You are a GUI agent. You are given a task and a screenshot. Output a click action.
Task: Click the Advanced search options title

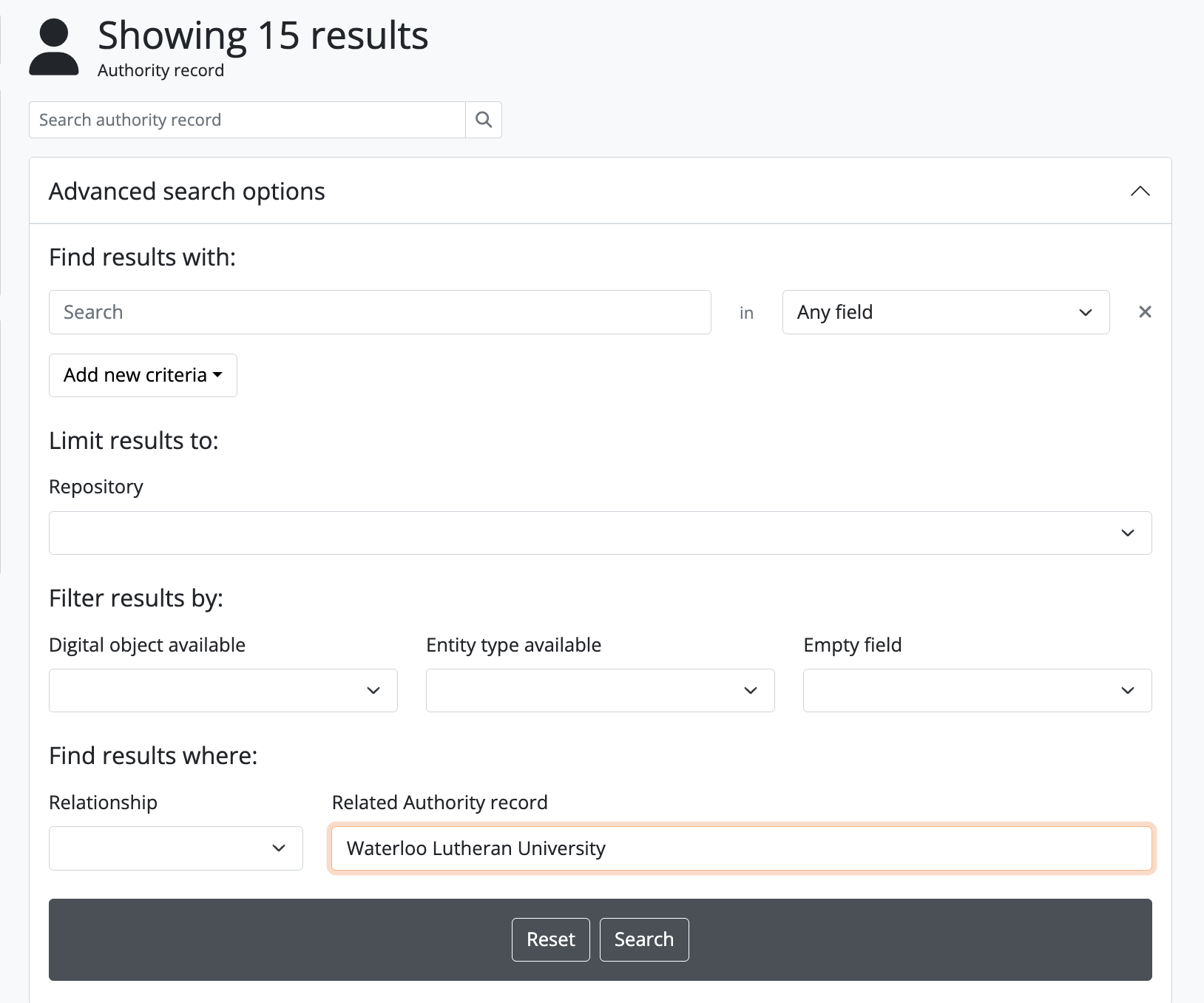(x=187, y=192)
